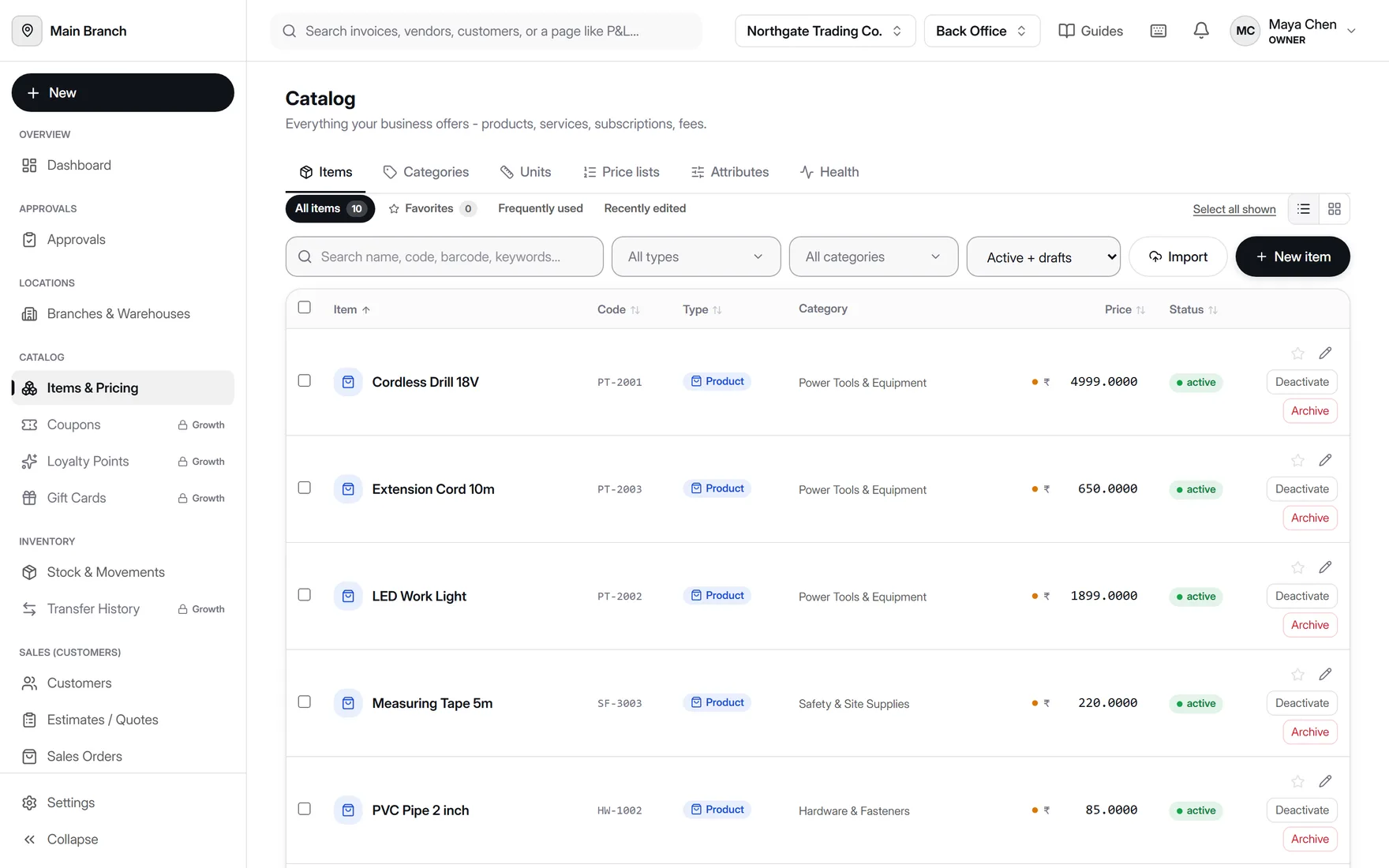Switch to list view layout icon

[1304, 209]
